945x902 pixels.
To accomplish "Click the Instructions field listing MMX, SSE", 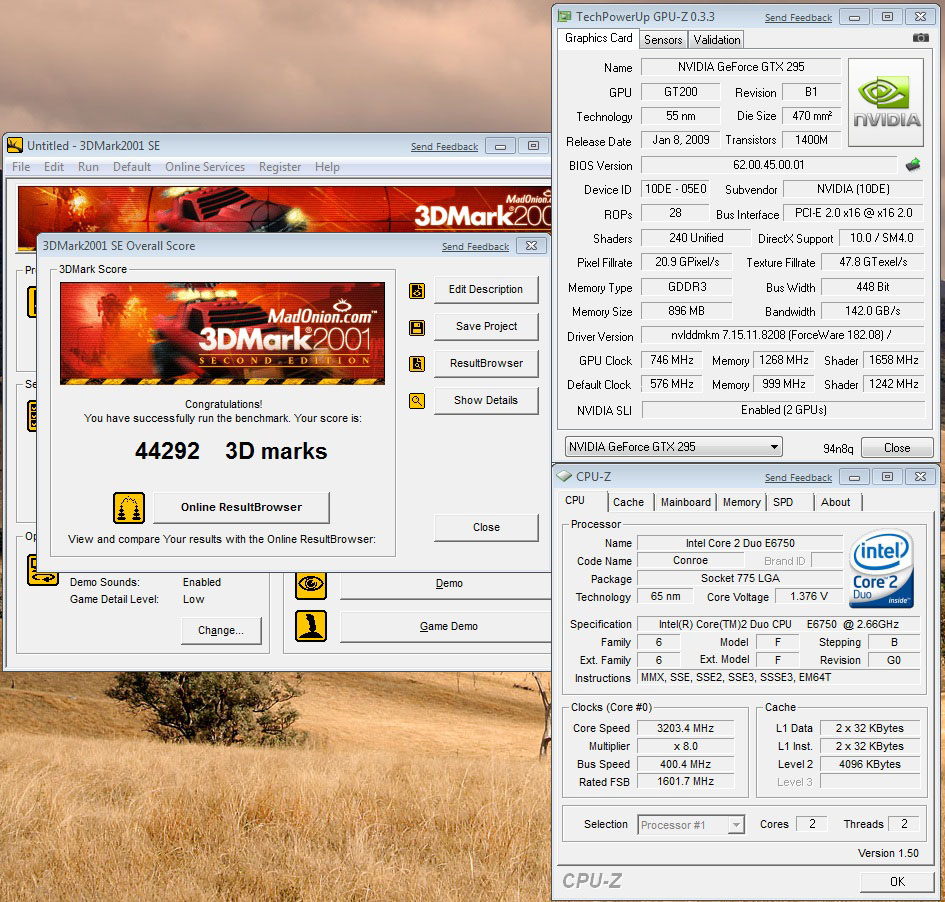I will 778,677.
